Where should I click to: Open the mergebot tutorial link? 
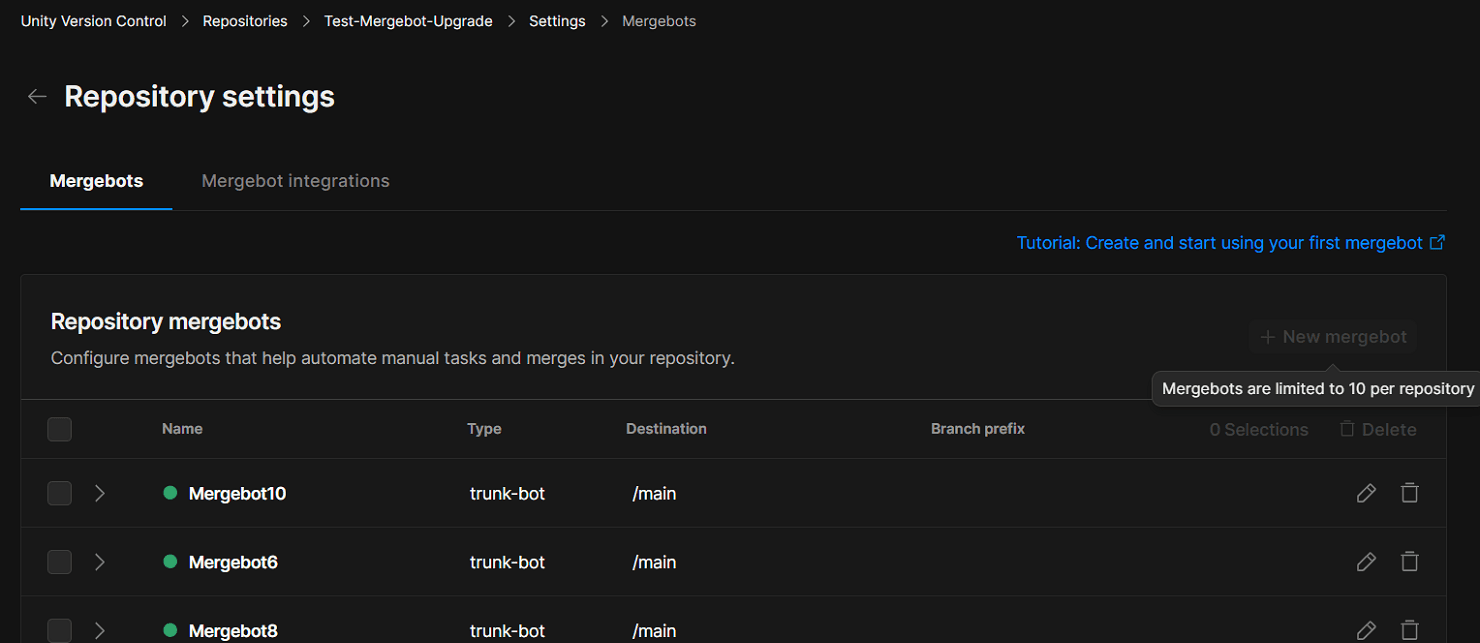[x=1217, y=242]
